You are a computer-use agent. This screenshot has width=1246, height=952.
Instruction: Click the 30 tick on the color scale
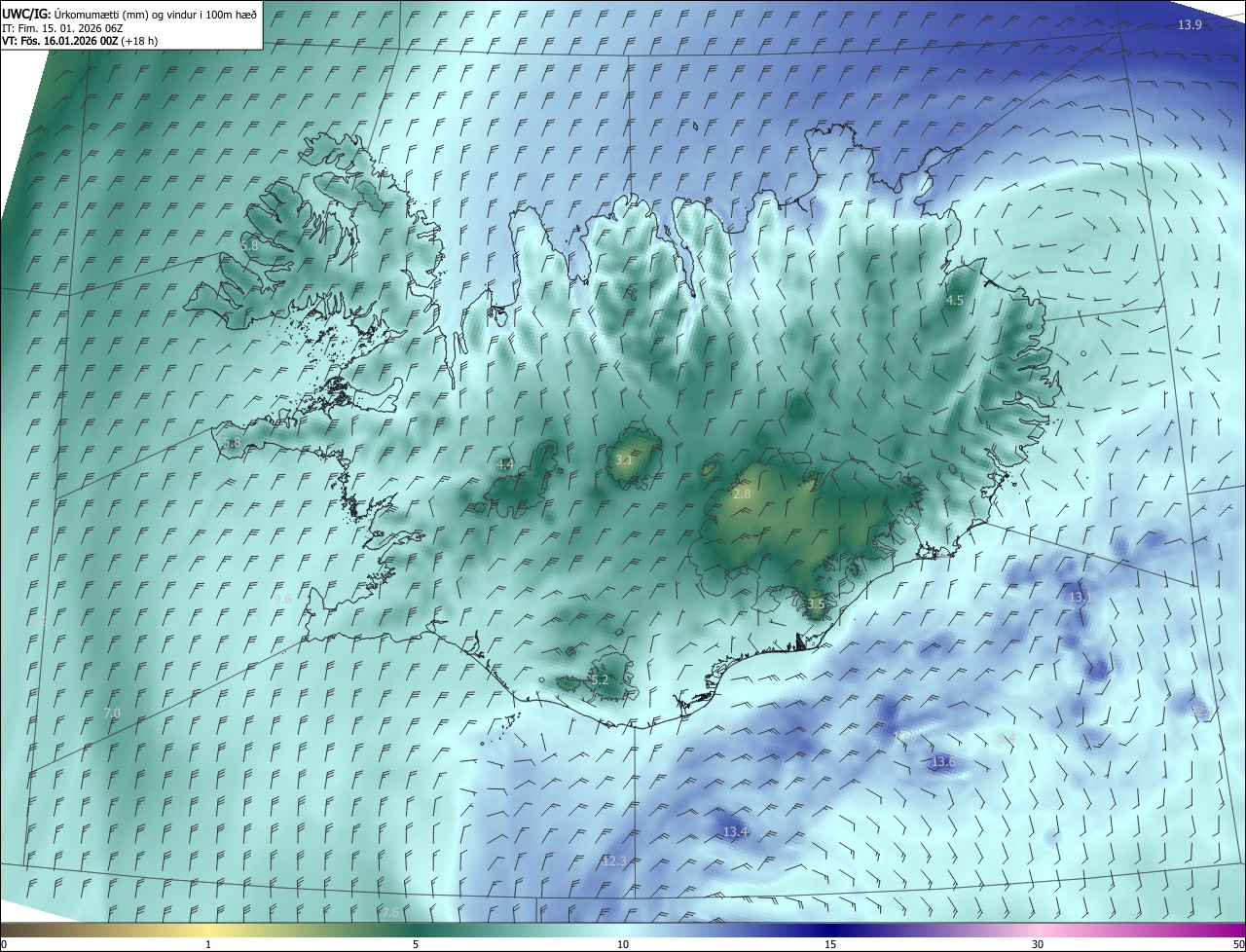(x=1038, y=944)
